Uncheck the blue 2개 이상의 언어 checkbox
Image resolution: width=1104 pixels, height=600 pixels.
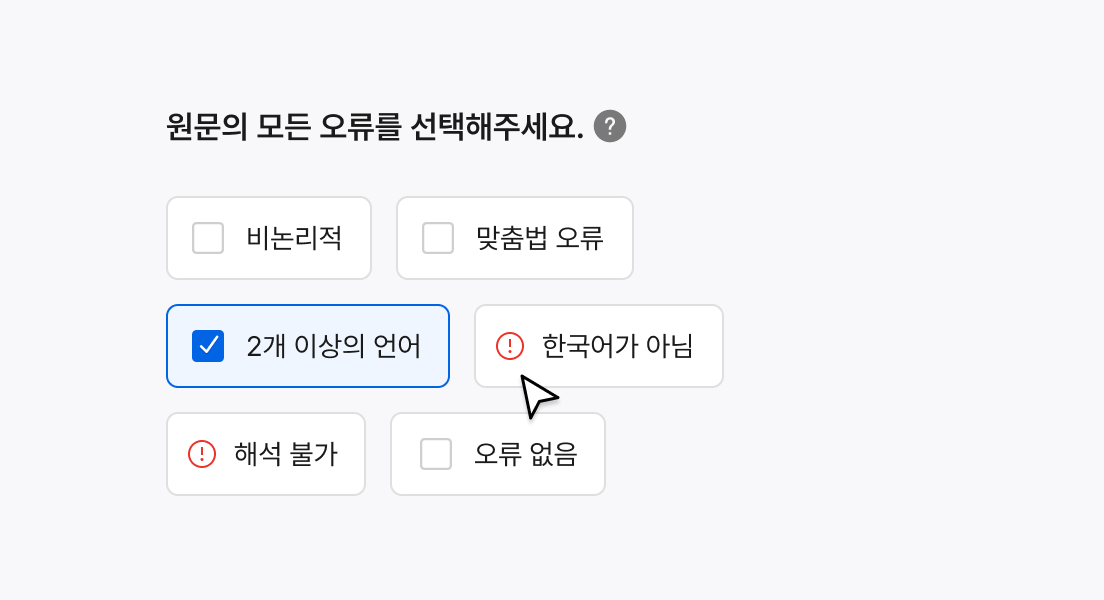pos(208,346)
